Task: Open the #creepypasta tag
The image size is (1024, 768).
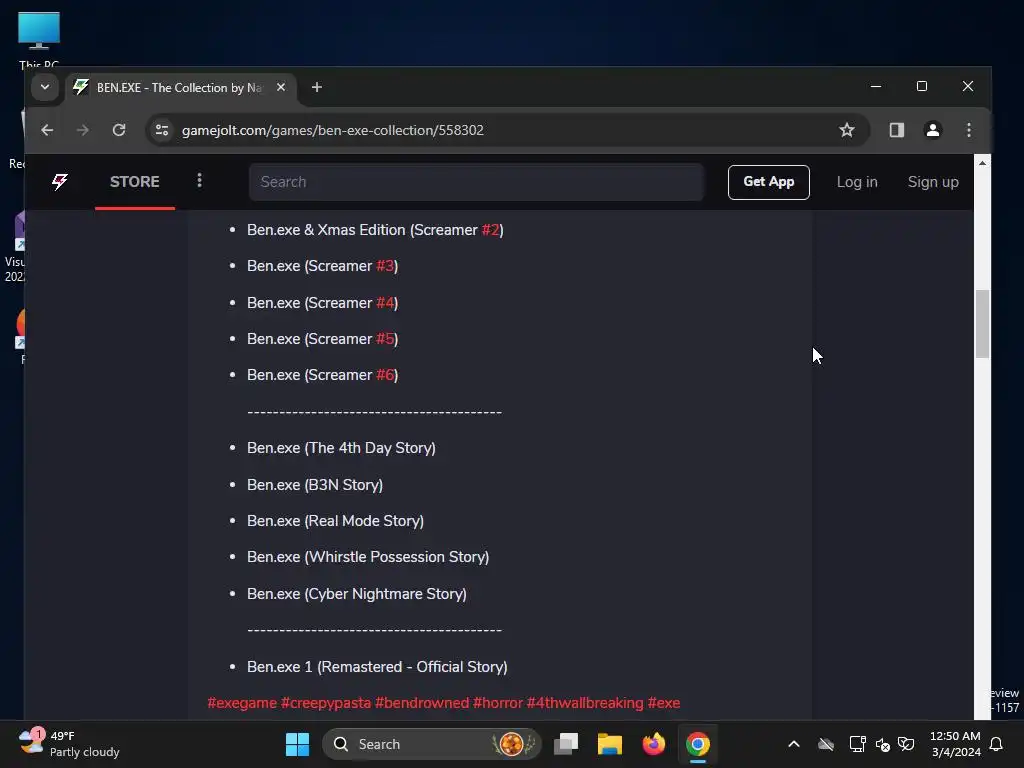Action: pos(325,703)
